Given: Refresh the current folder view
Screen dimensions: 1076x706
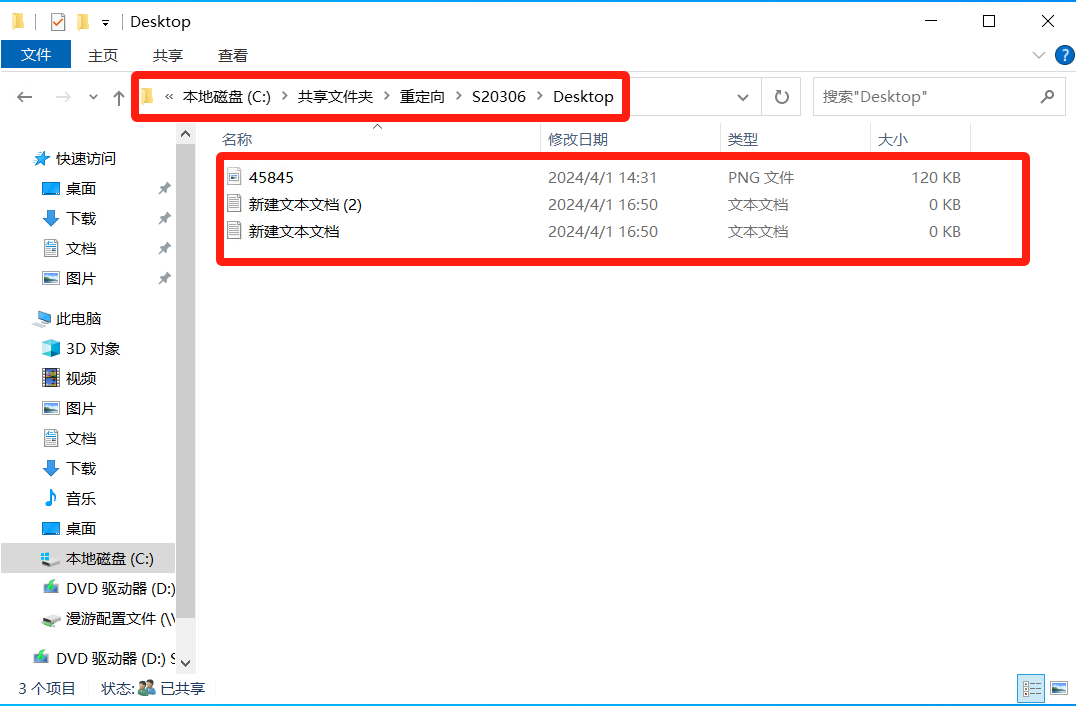Looking at the screenshot, I should 782,97.
